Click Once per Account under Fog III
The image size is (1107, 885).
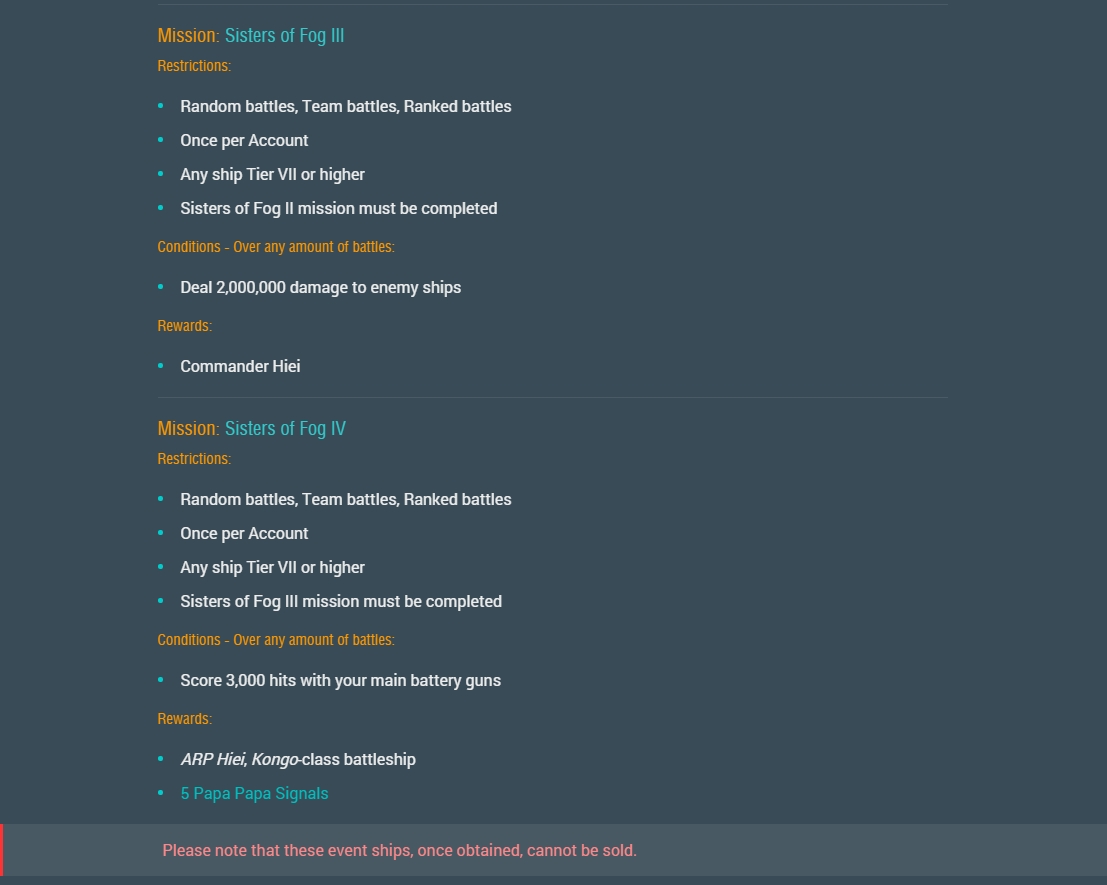(244, 140)
